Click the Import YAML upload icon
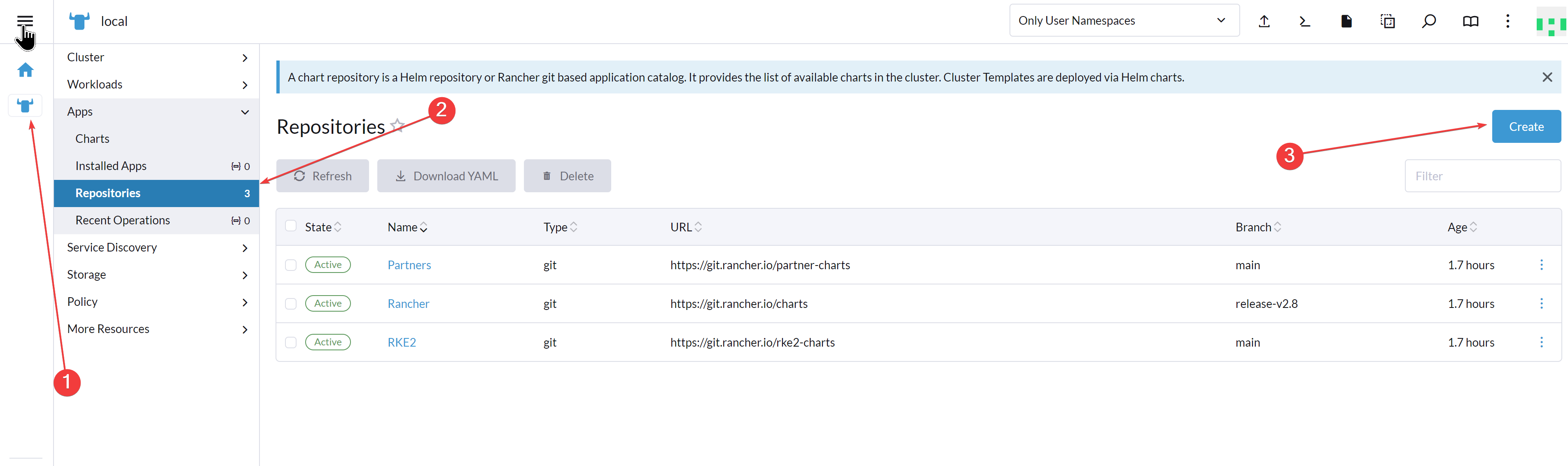 [x=1264, y=21]
